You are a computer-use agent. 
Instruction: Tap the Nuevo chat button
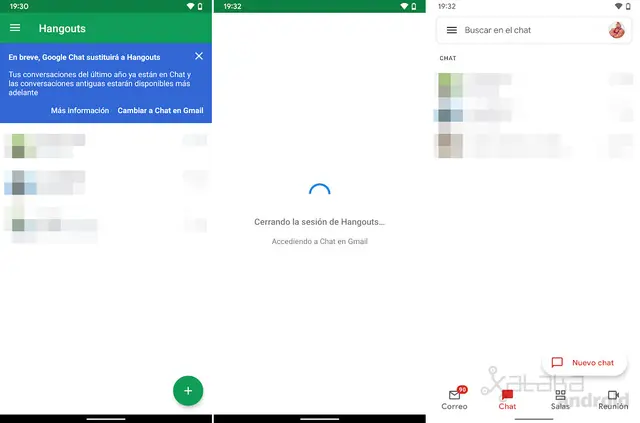pyautogui.click(x=584, y=363)
